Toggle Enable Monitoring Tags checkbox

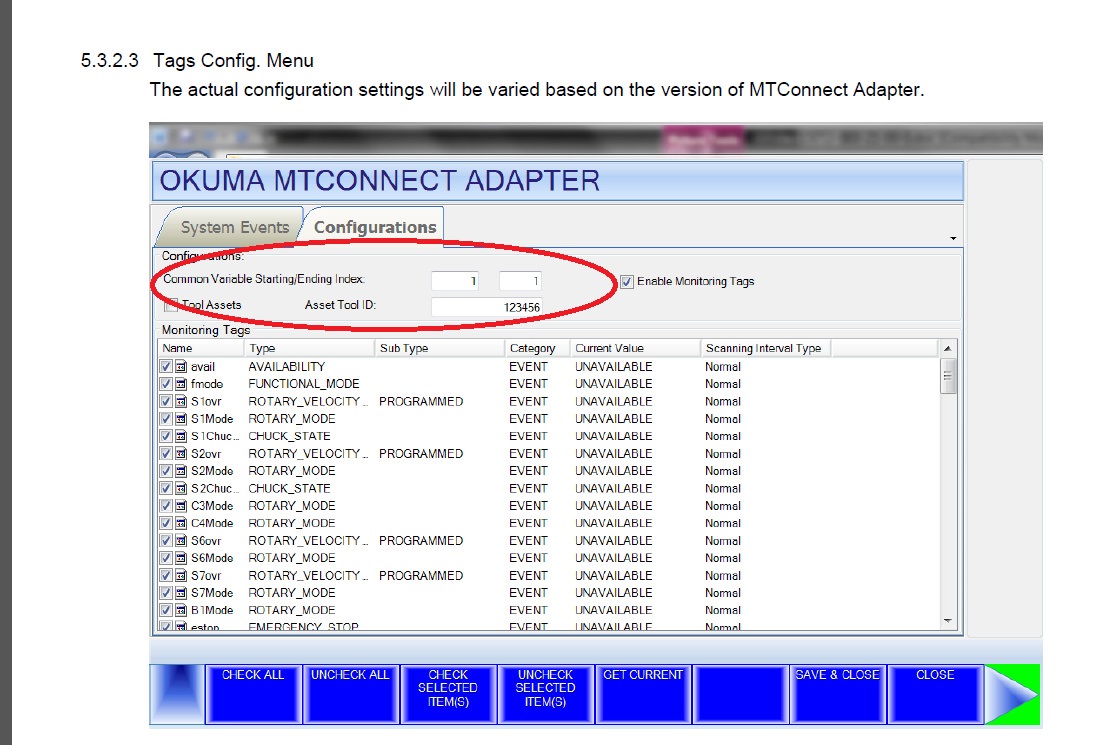[627, 282]
